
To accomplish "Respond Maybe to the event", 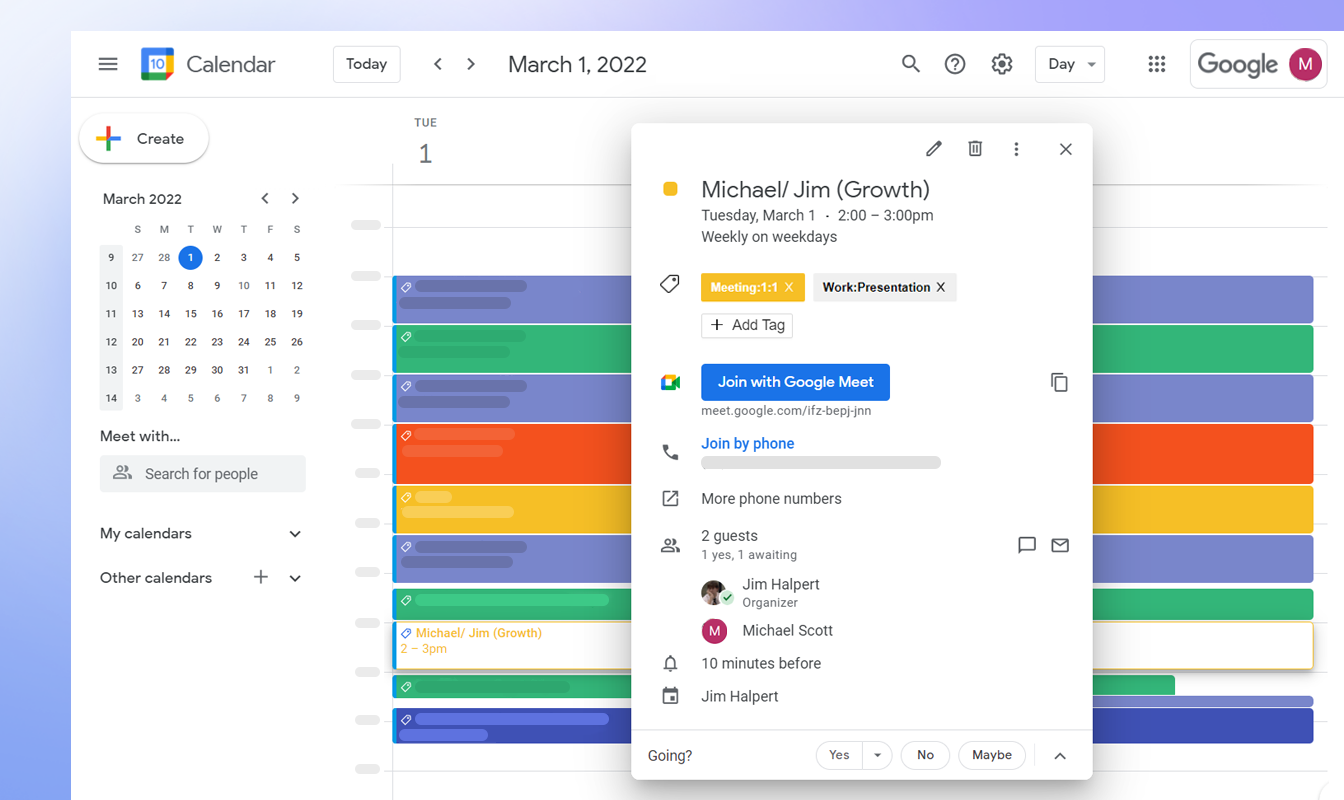I will [992, 755].
